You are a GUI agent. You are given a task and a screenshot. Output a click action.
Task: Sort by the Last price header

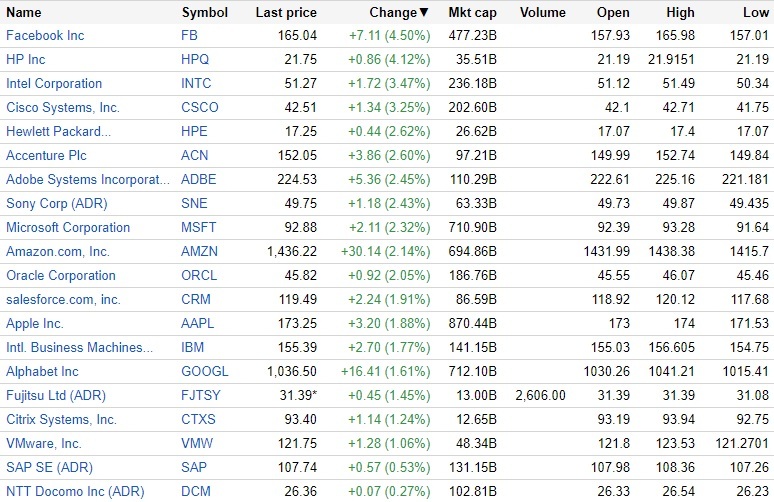[286, 13]
